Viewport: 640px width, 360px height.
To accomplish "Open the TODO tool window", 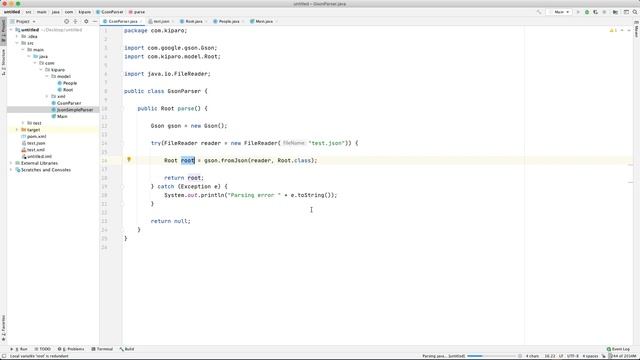I will 42,349.
